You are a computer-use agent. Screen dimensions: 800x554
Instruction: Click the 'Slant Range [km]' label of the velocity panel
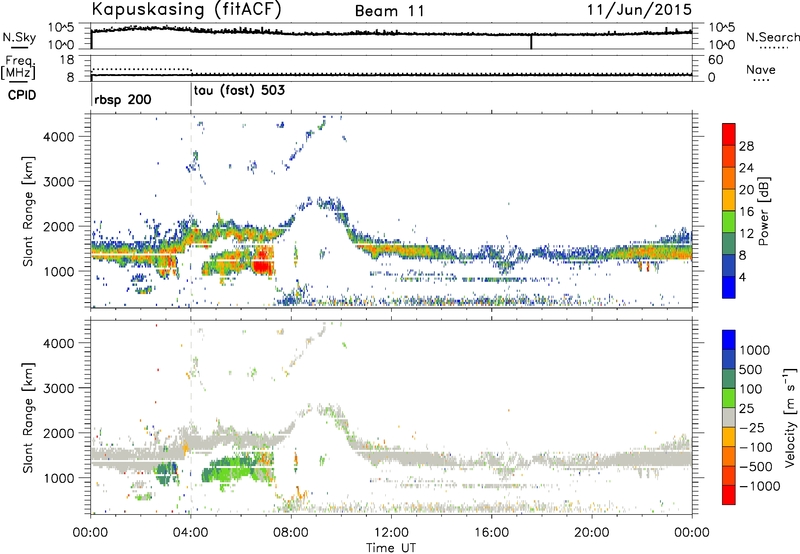point(28,418)
